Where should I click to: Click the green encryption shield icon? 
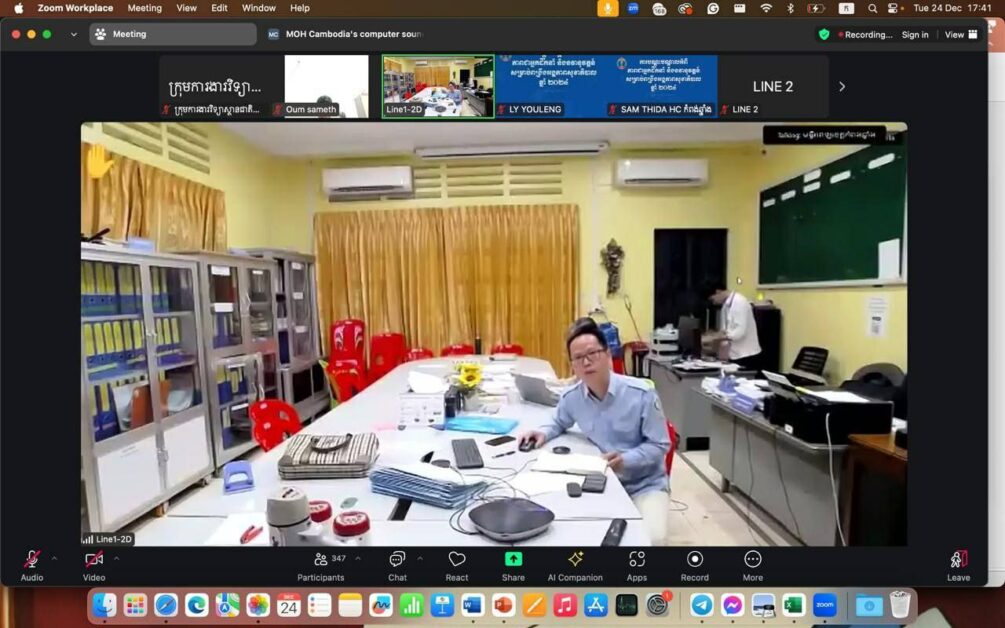(x=824, y=34)
